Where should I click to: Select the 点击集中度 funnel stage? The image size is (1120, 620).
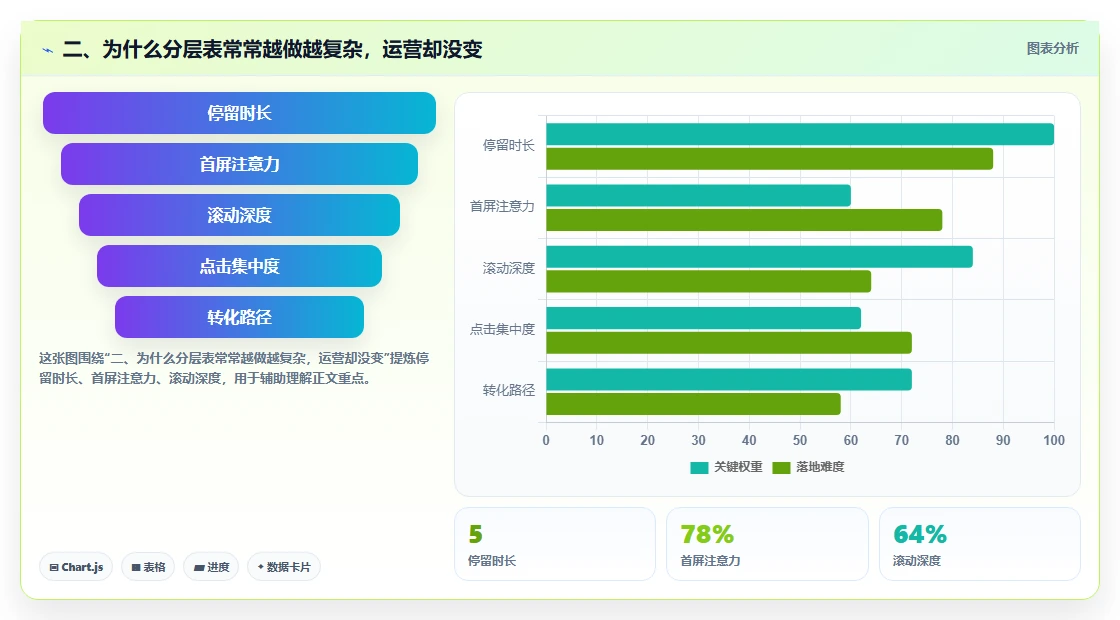click(239, 266)
